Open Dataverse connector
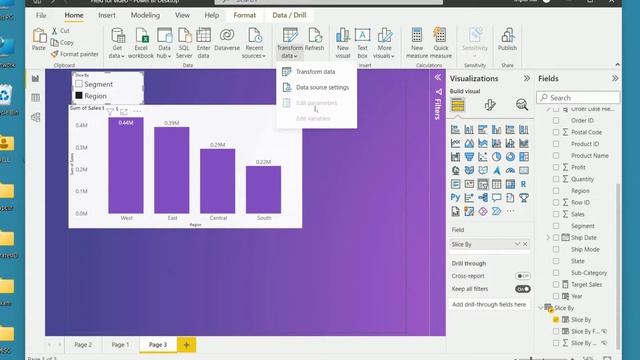The image size is (640, 360). point(227,40)
